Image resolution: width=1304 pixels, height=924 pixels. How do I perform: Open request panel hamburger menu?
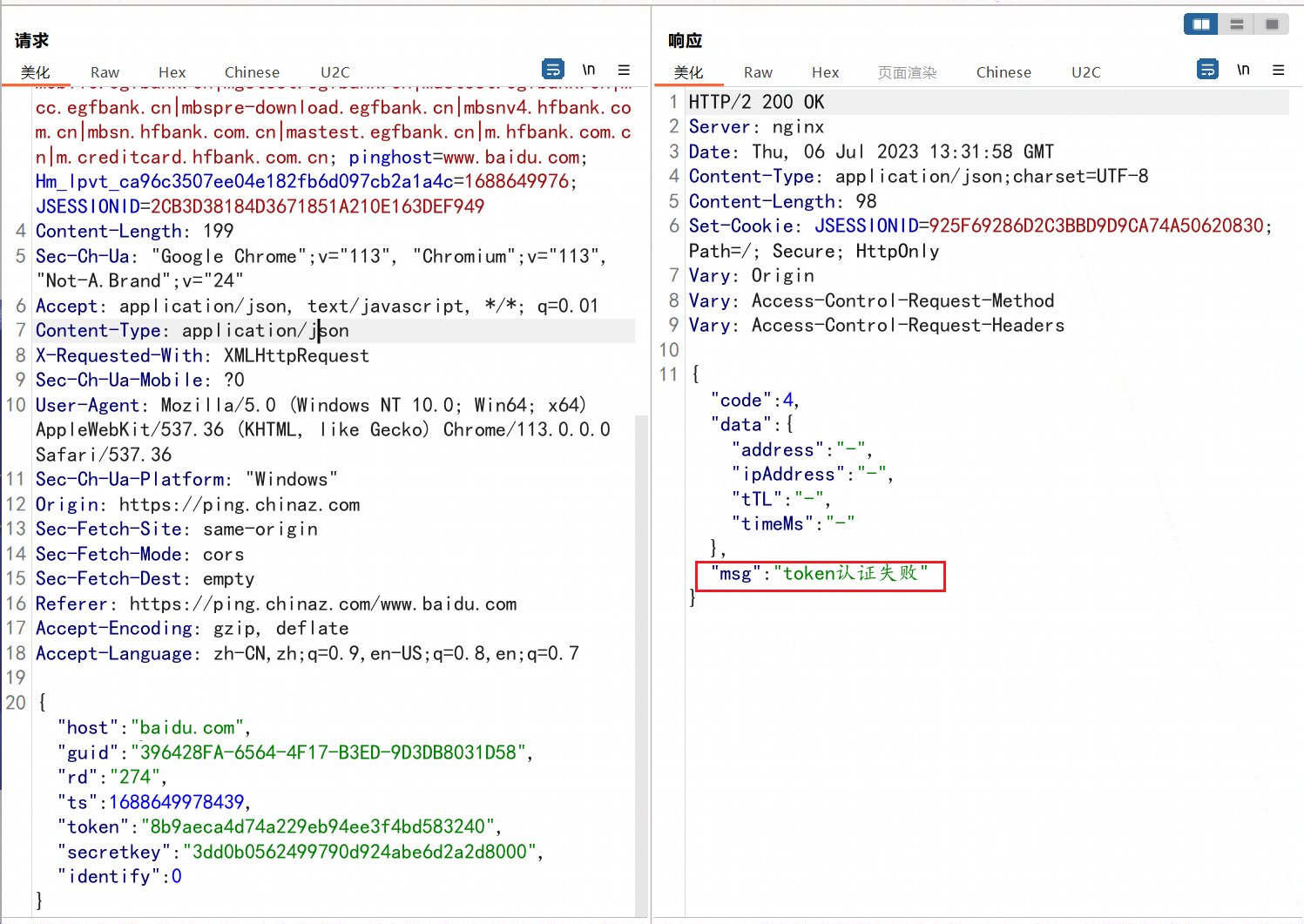(624, 70)
